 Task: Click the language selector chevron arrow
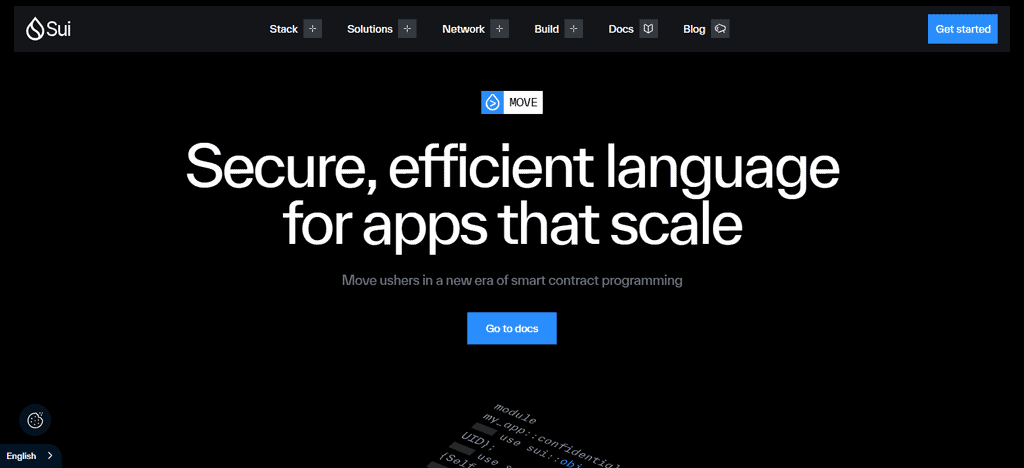(50, 456)
